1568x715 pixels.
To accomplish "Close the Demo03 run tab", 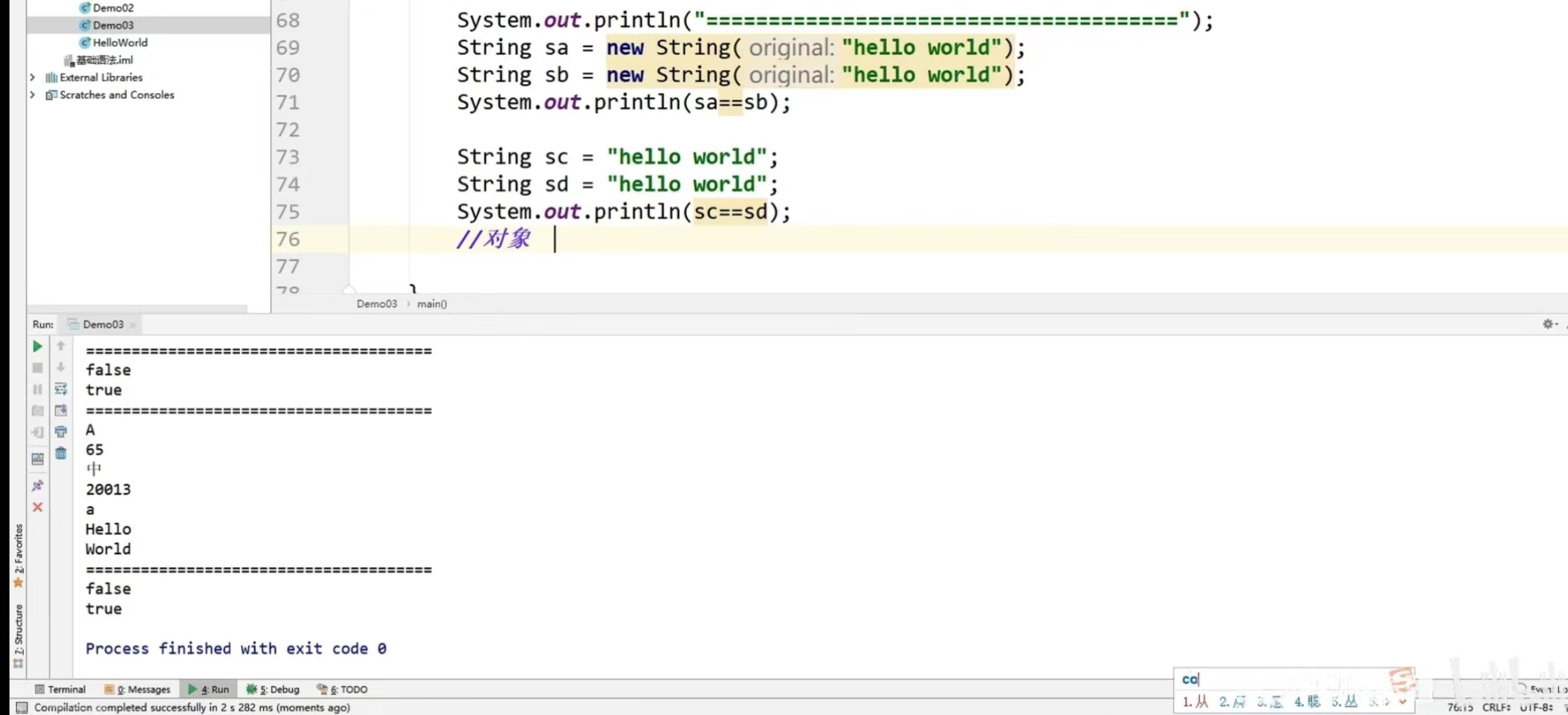I will [132, 325].
